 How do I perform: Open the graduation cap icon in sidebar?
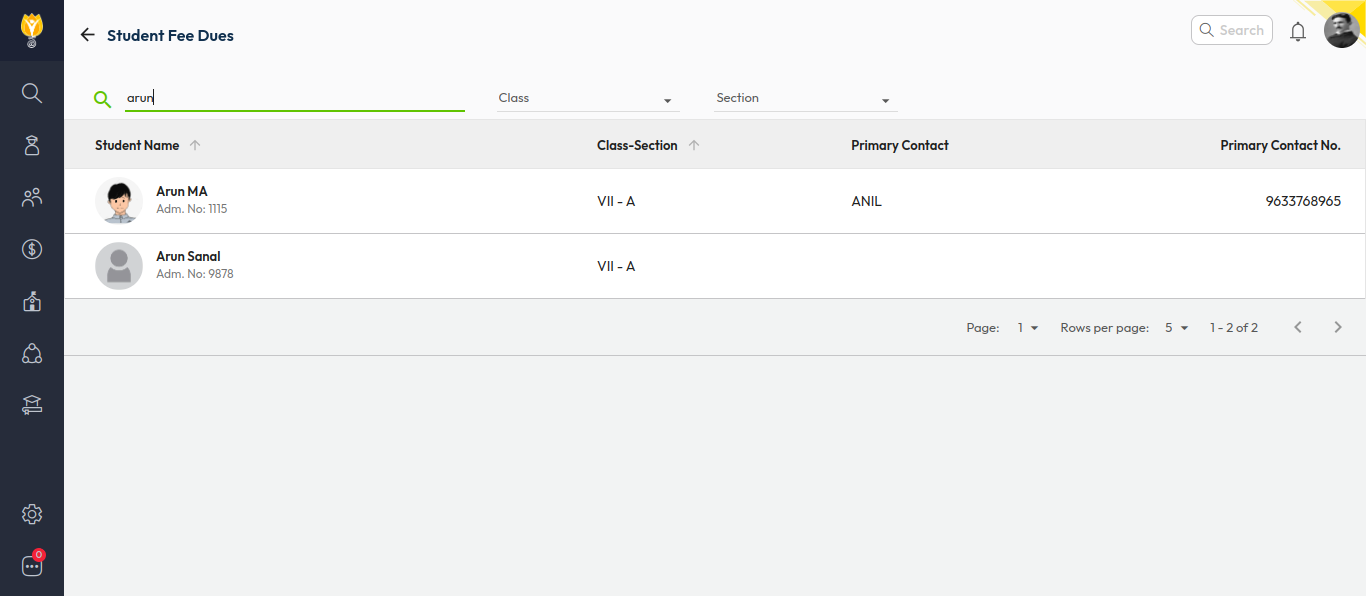tap(32, 405)
